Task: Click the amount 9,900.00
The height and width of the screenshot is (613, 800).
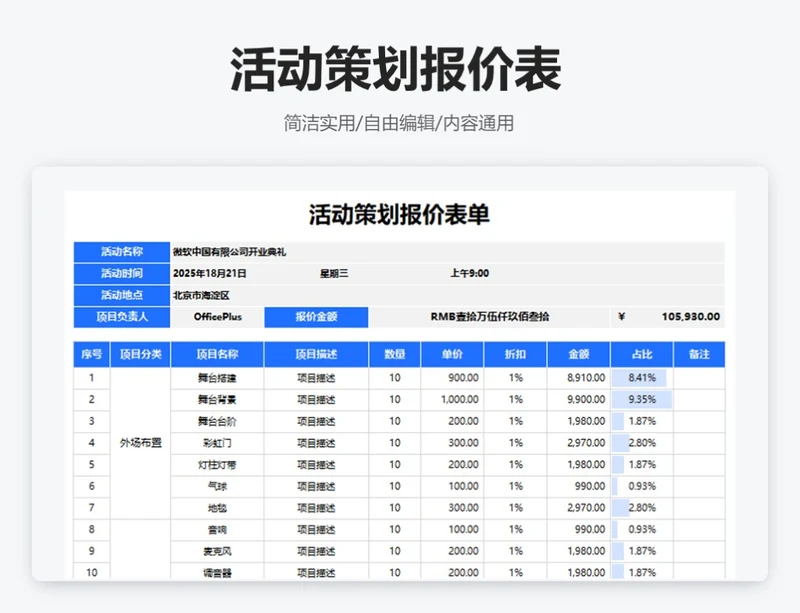Action: click(586, 400)
